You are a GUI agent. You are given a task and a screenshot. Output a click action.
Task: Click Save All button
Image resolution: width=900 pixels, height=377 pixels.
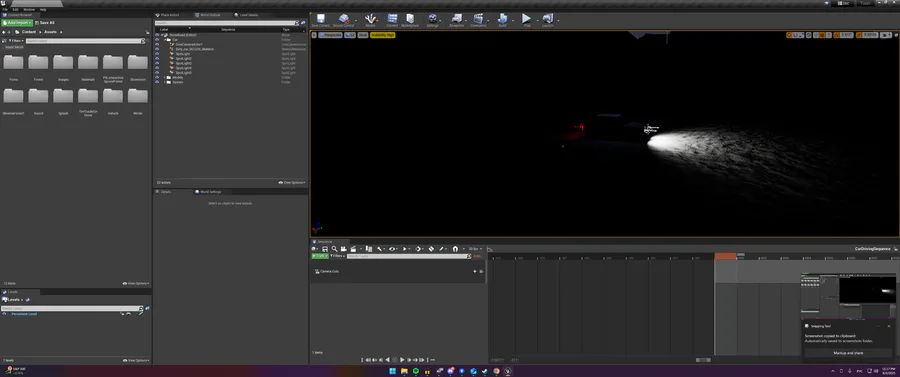pos(45,23)
